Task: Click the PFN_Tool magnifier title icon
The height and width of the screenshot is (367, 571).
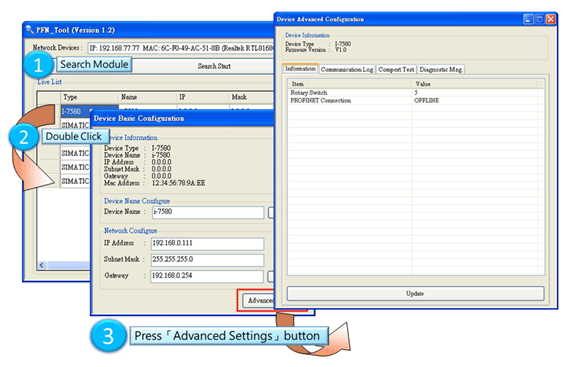Action: click(30, 29)
